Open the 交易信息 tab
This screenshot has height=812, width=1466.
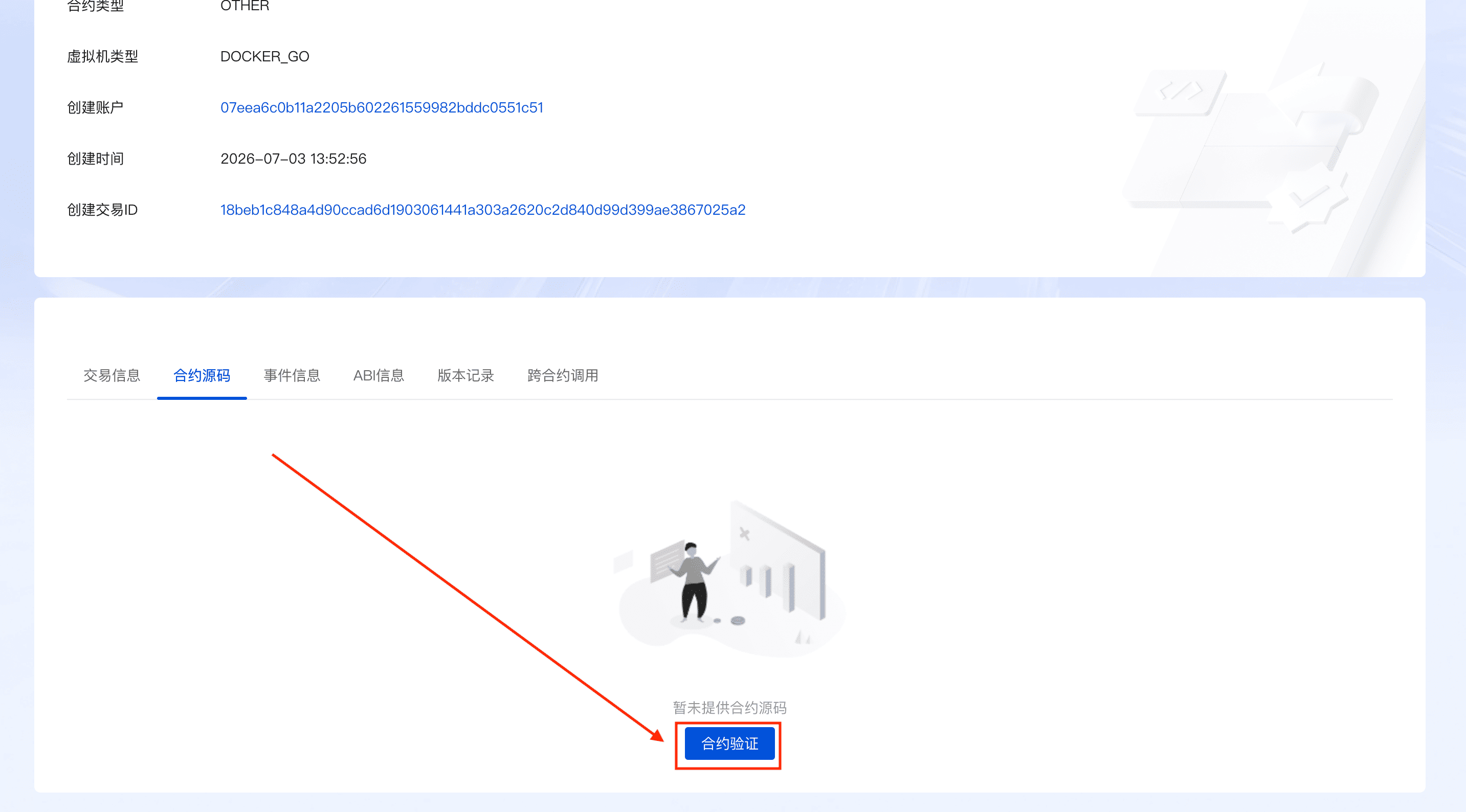coord(112,375)
